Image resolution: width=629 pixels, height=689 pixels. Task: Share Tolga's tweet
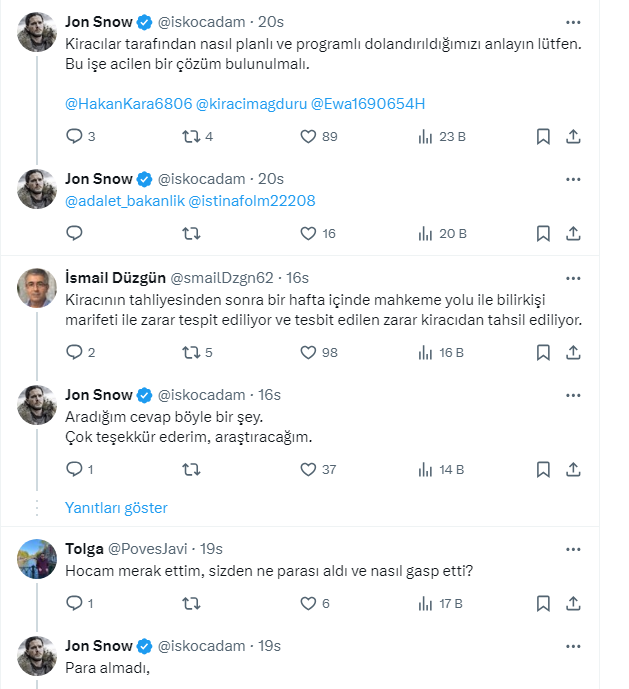(x=573, y=603)
